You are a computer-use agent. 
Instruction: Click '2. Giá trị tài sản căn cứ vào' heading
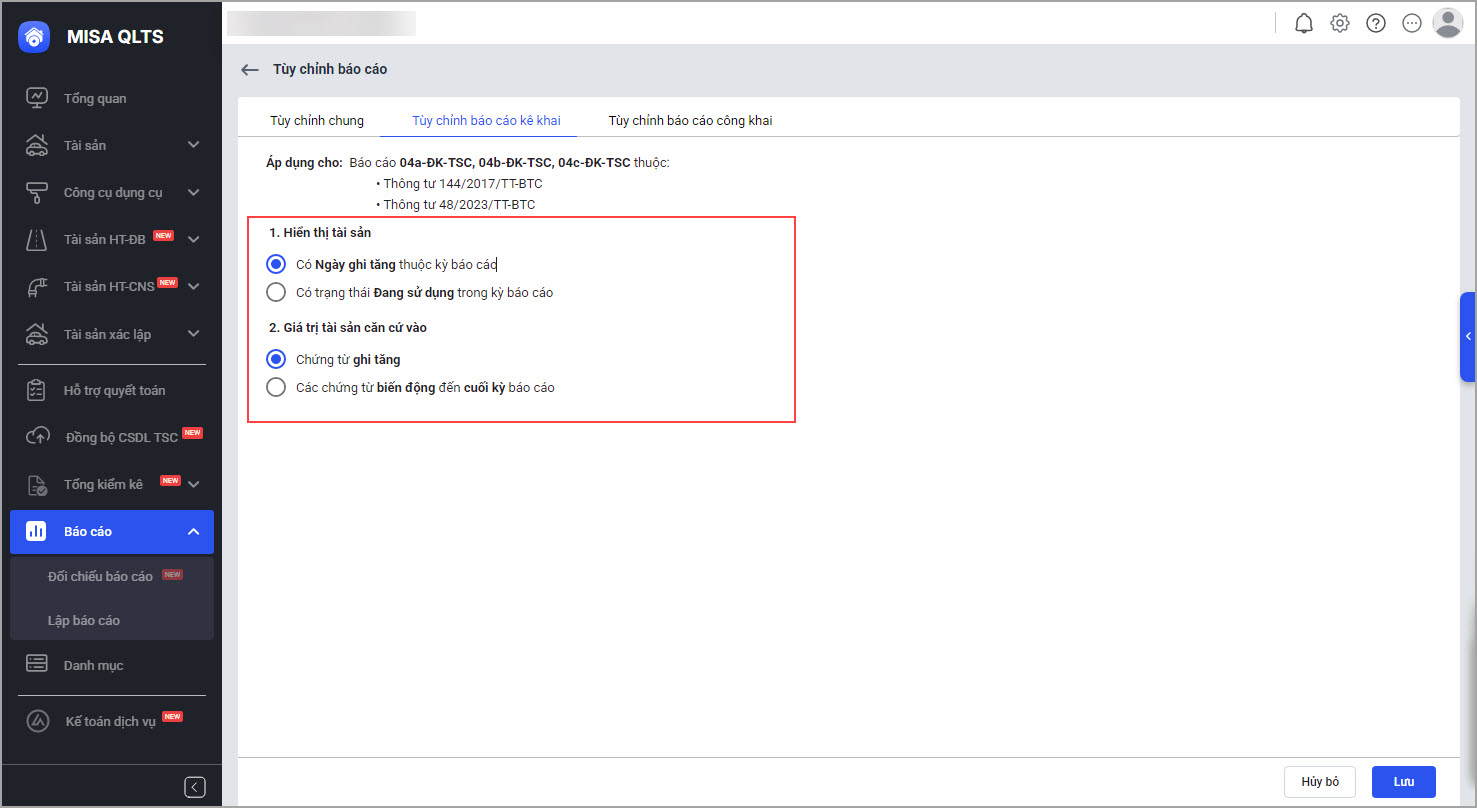tap(348, 327)
